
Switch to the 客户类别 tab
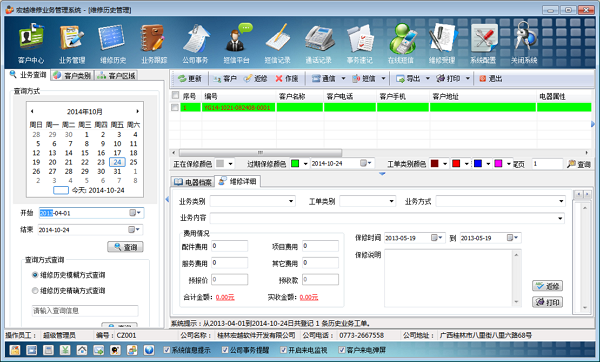click(x=73, y=75)
